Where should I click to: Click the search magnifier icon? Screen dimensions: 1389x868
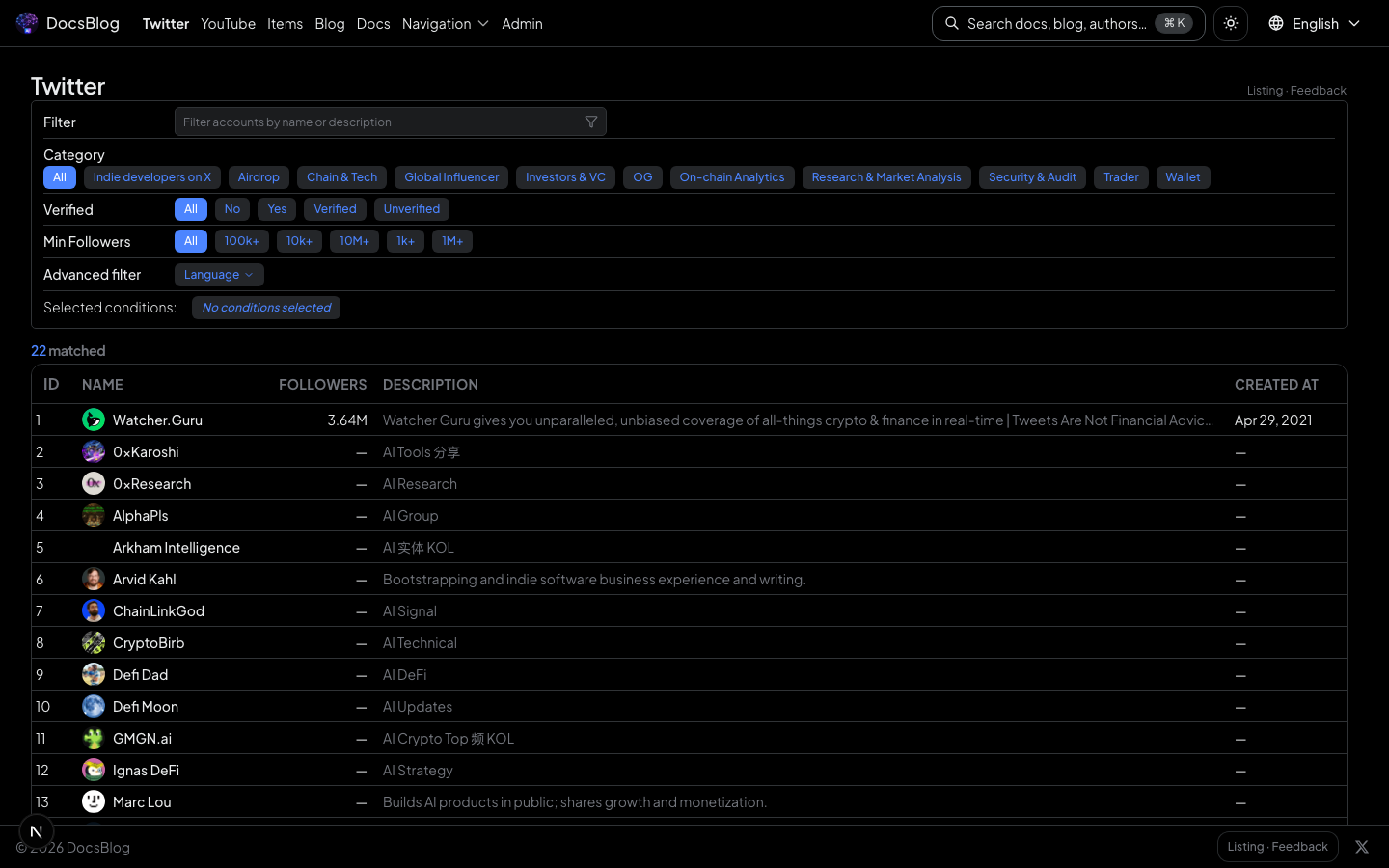(952, 23)
